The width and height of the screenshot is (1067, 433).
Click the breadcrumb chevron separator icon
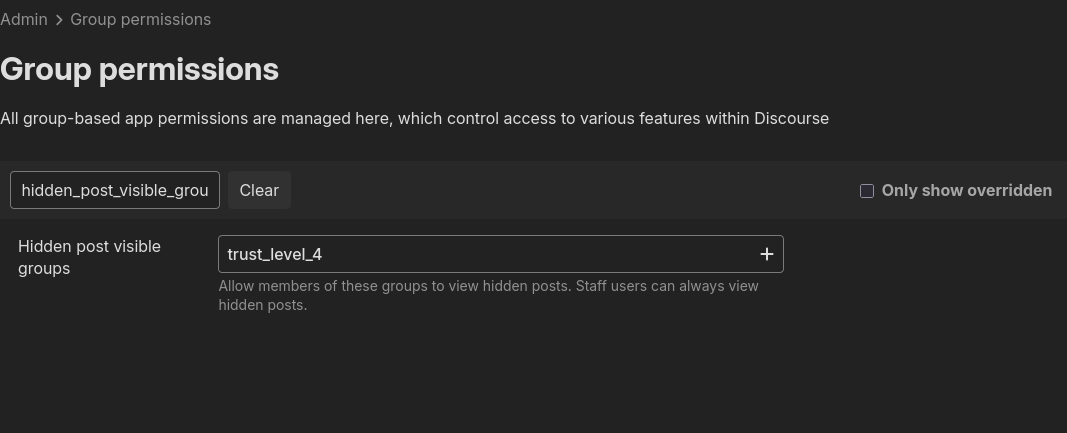pos(59,20)
